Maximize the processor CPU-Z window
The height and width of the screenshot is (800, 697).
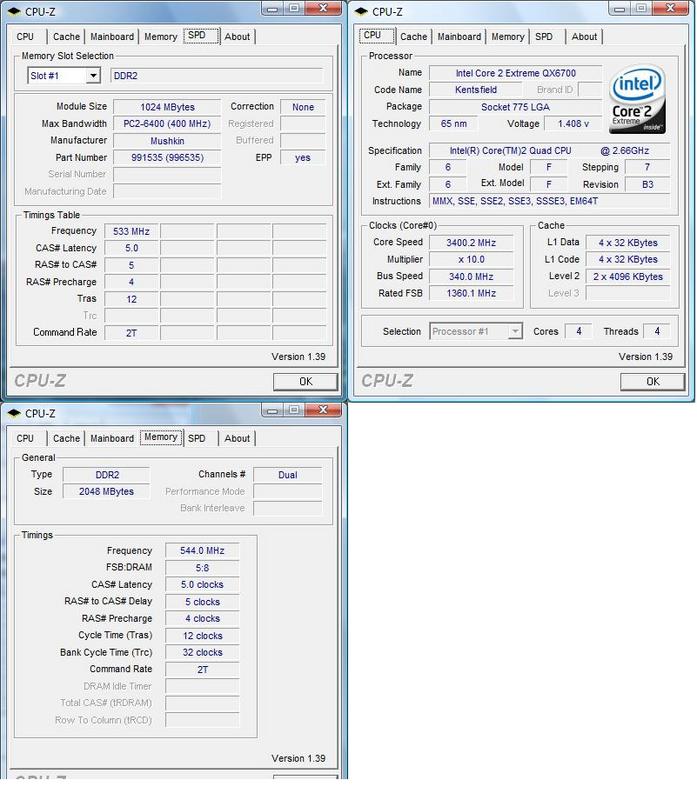[x=641, y=8]
